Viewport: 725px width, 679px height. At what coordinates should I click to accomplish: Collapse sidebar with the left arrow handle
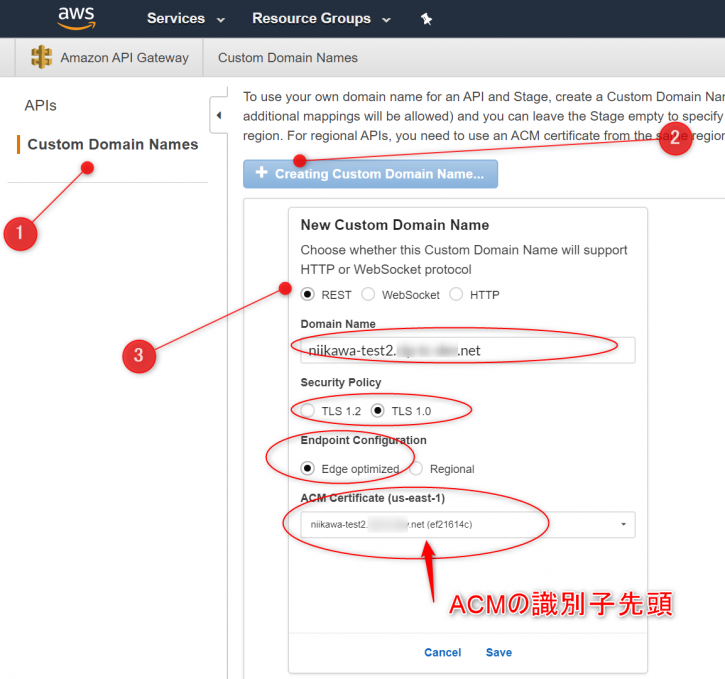tap(219, 115)
